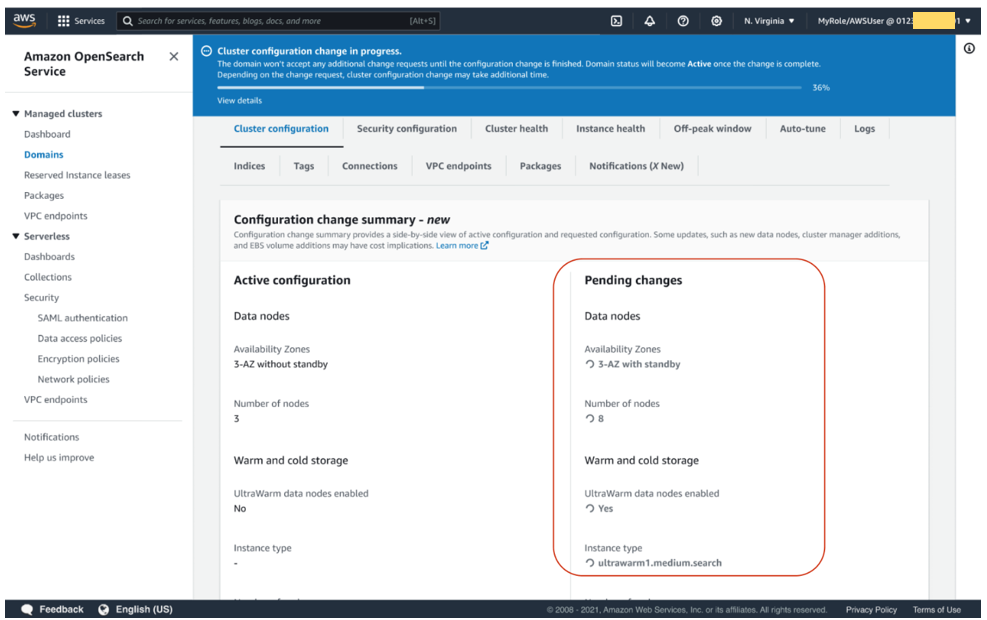This screenshot has height=620, width=987.
Task: Open the Auto-tune tab
Action: 803,128
